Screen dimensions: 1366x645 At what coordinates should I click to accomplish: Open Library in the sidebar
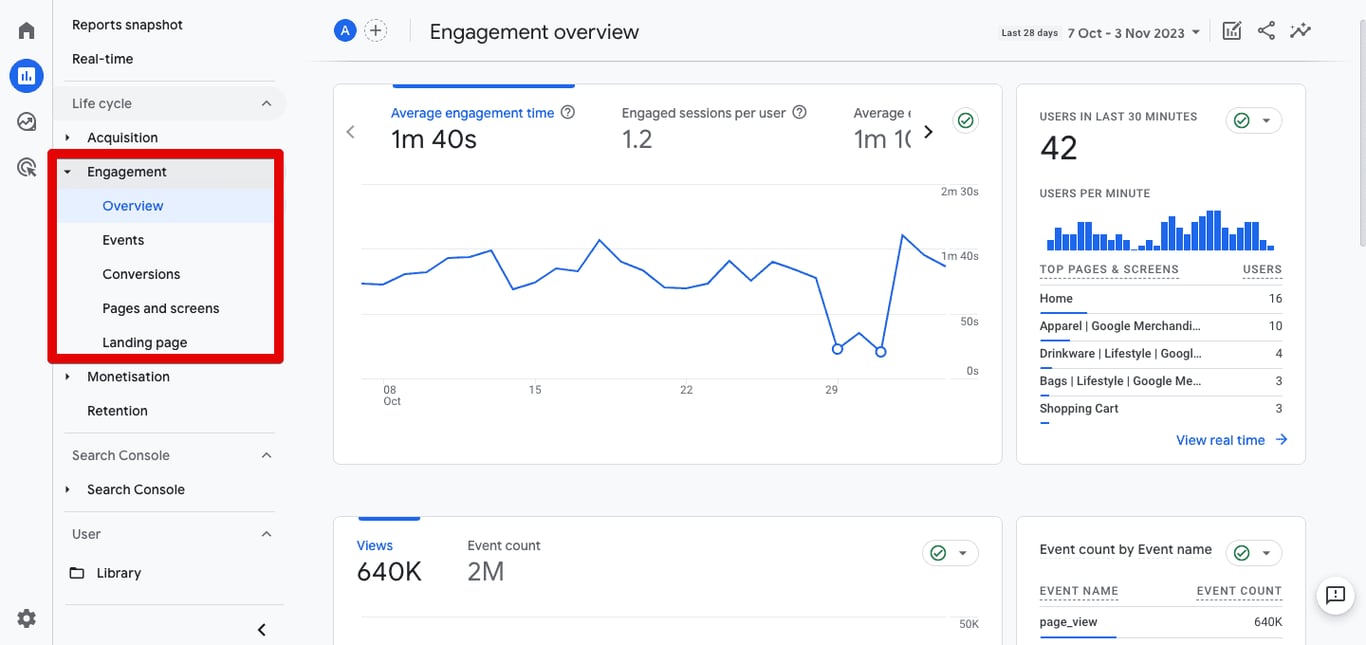(119, 573)
